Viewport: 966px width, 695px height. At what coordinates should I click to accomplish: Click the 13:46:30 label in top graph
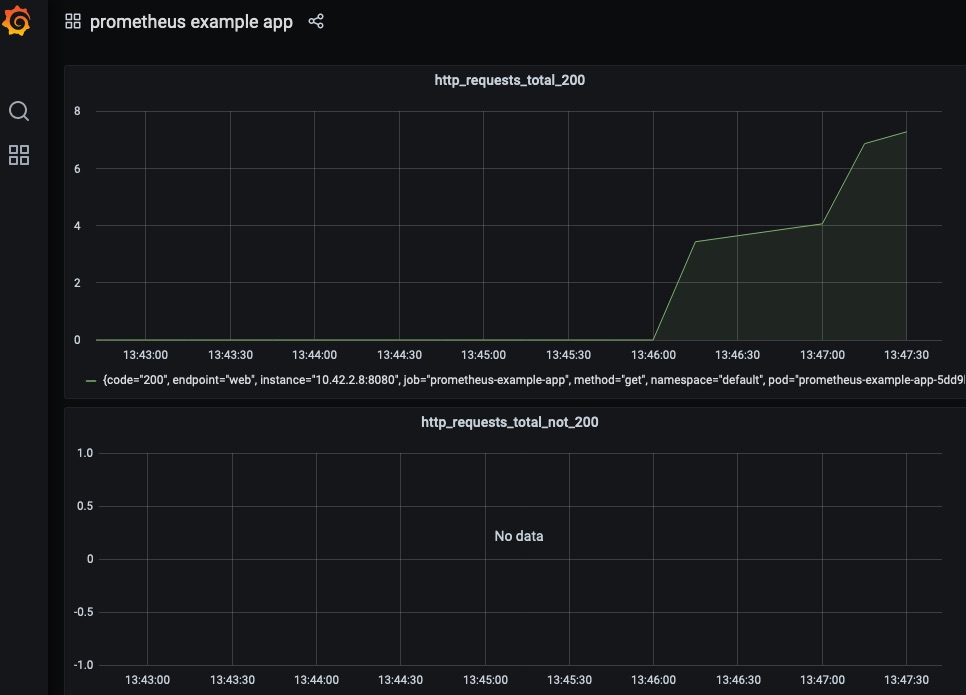(x=737, y=355)
